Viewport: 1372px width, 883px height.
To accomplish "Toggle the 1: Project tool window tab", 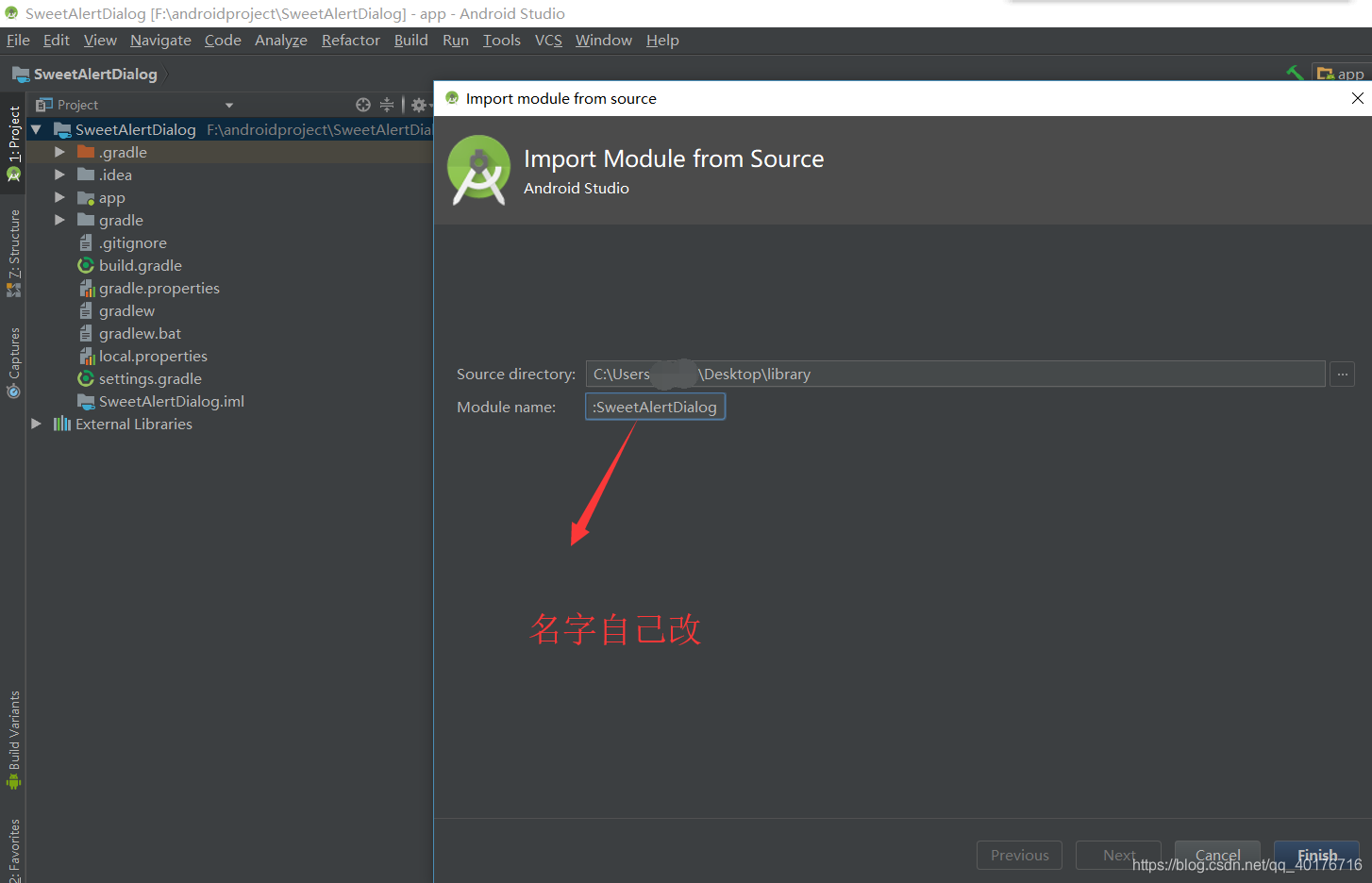I will (13, 143).
